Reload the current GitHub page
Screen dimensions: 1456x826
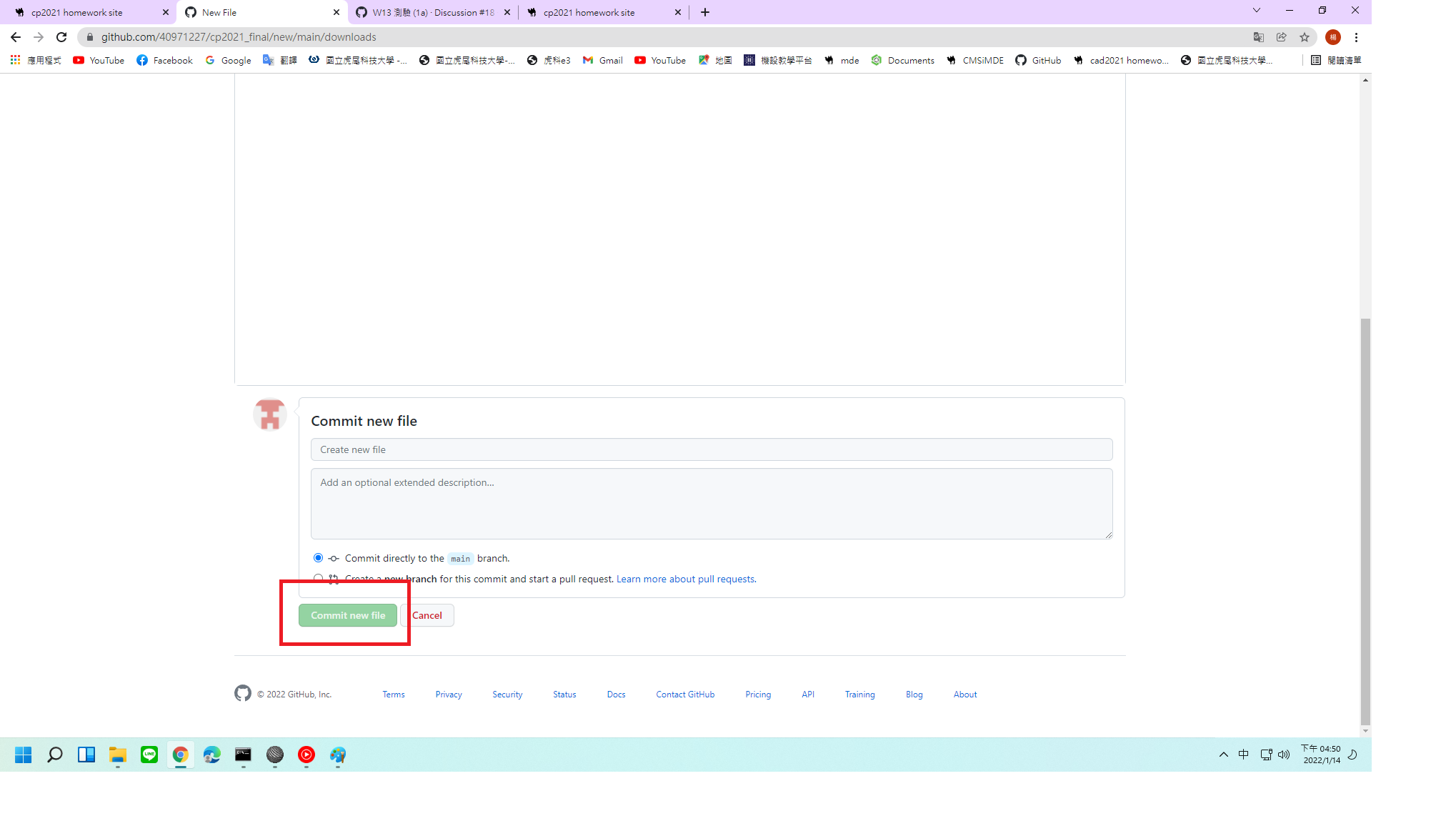coord(61,37)
